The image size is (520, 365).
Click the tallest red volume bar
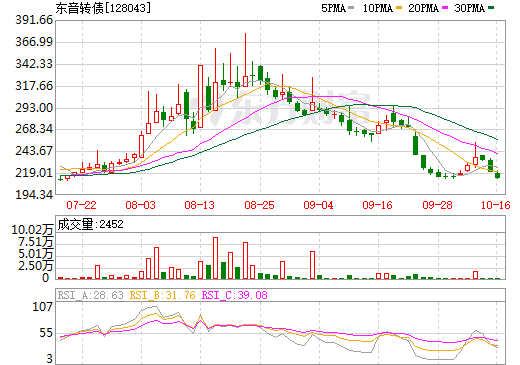215,258
